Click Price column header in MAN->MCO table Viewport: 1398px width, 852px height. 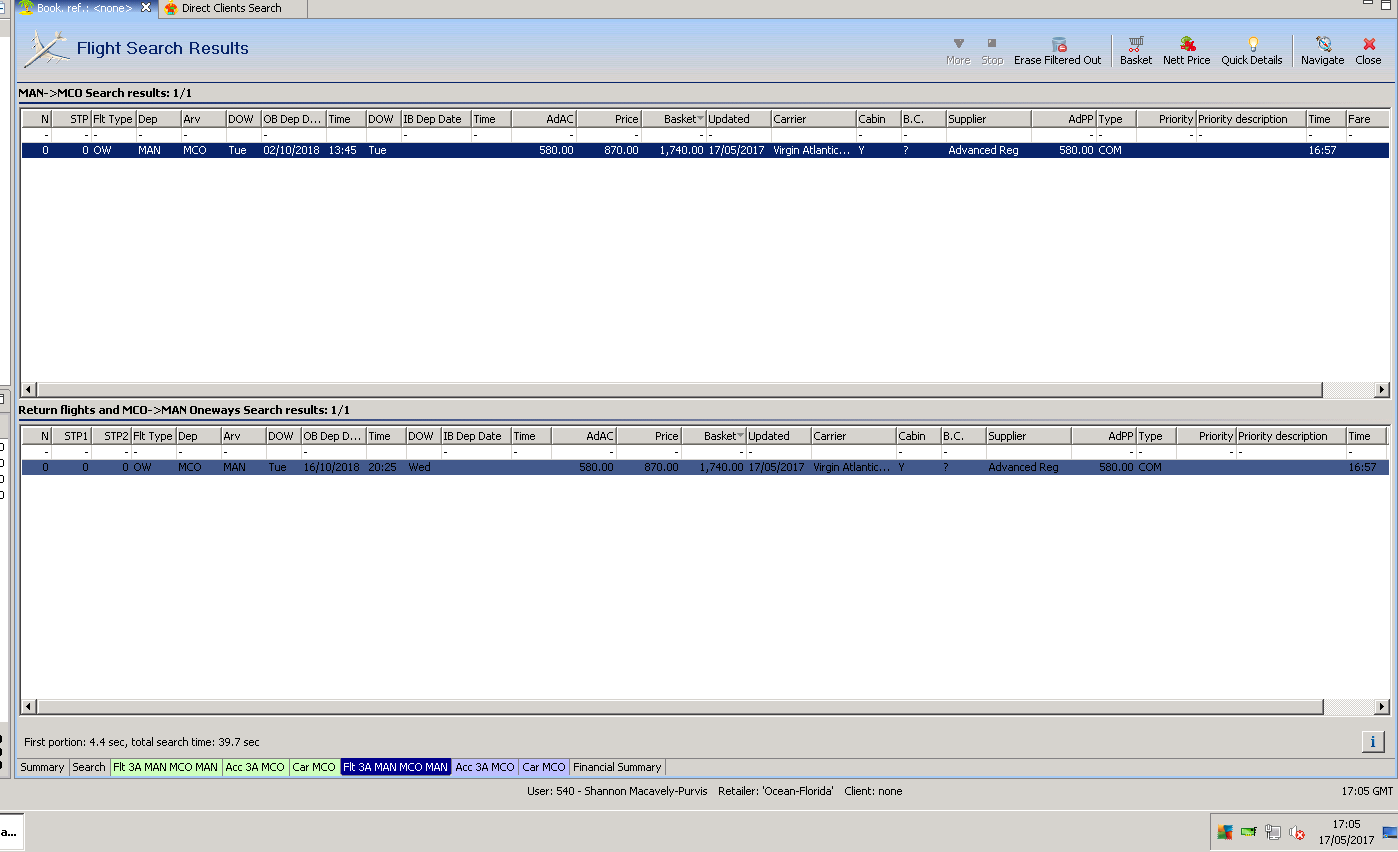609,119
